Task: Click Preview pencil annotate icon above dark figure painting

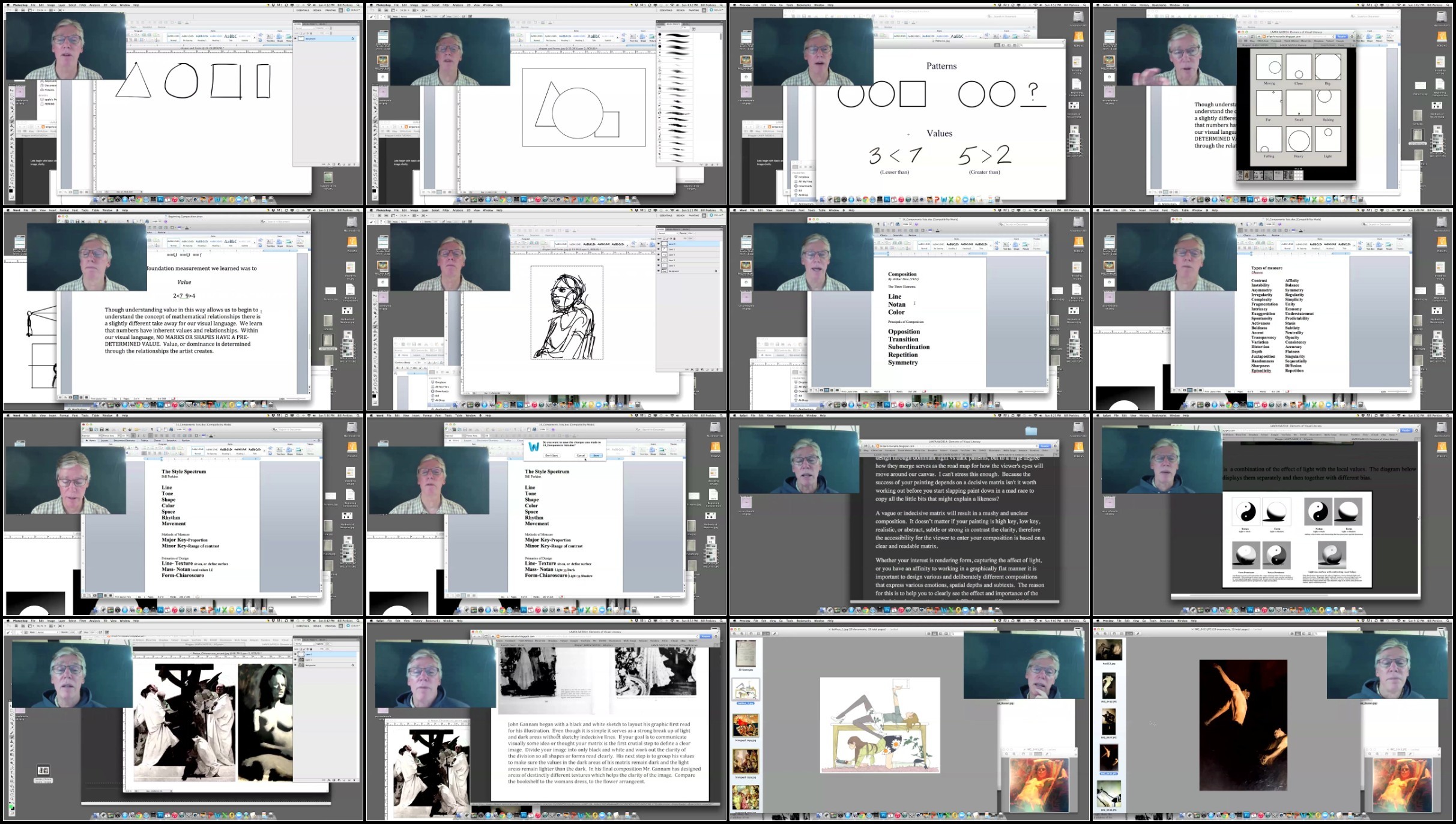Action: (1138, 634)
